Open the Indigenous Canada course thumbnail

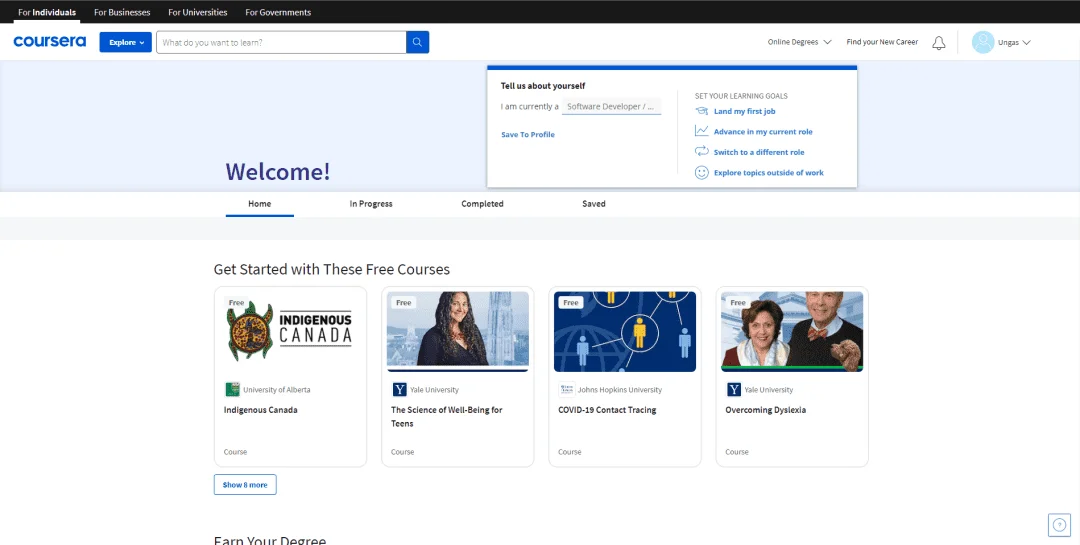(x=291, y=331)
